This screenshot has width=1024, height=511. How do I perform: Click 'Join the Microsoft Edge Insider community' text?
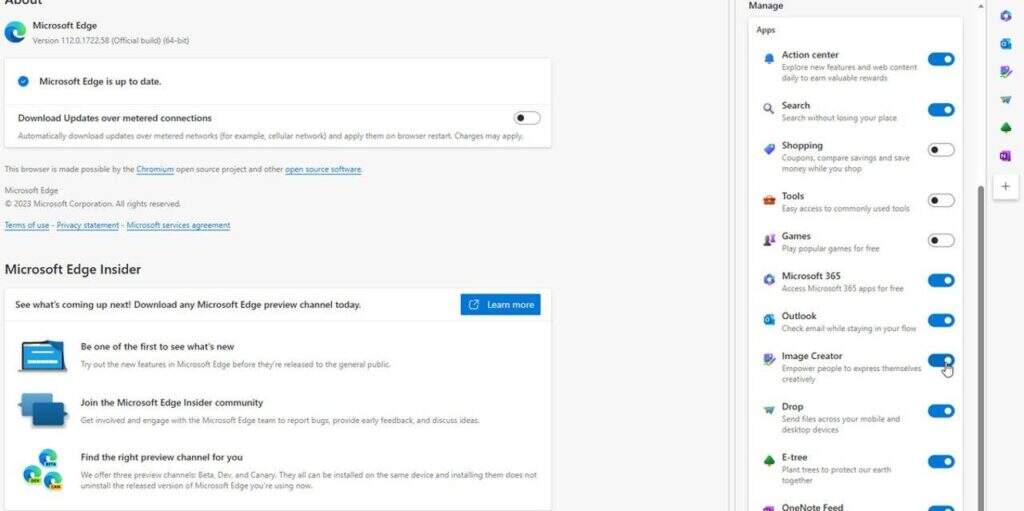click(172, 403)
